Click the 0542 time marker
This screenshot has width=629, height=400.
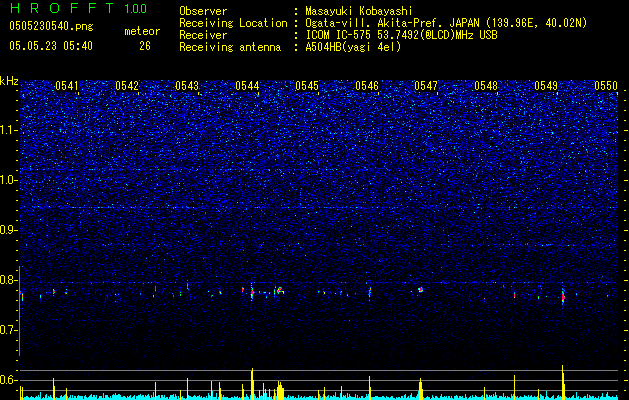[127, 85]
